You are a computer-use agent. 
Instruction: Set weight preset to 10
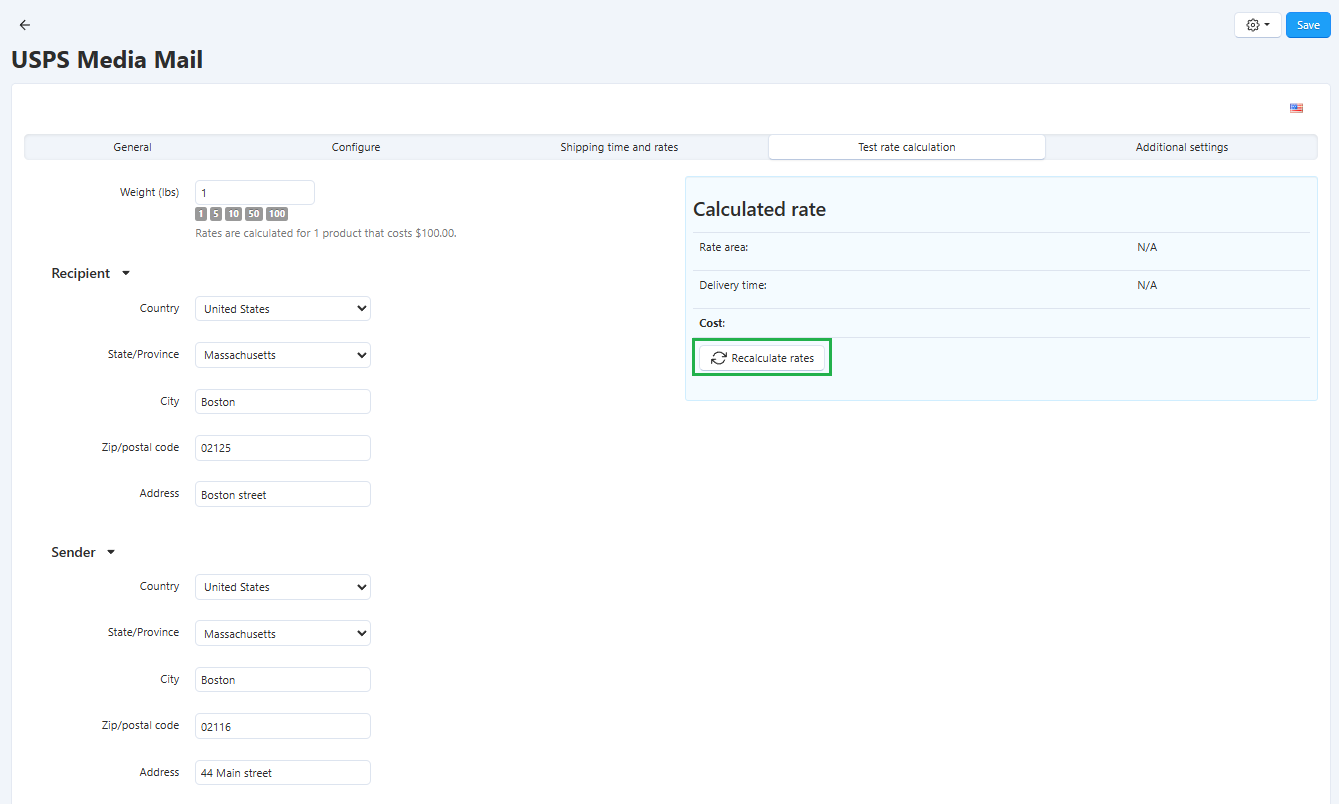(233, 214)
